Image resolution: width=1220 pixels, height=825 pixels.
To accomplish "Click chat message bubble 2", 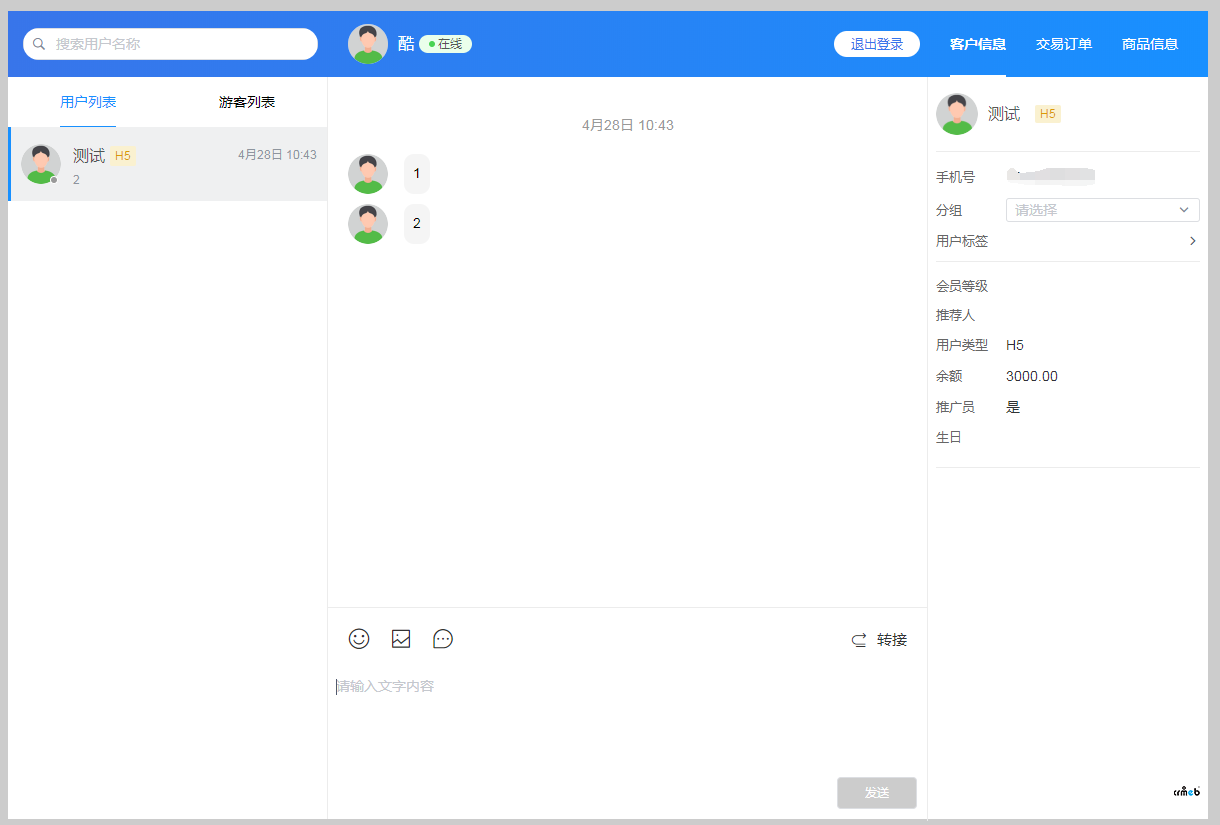I will click(417, 224).
